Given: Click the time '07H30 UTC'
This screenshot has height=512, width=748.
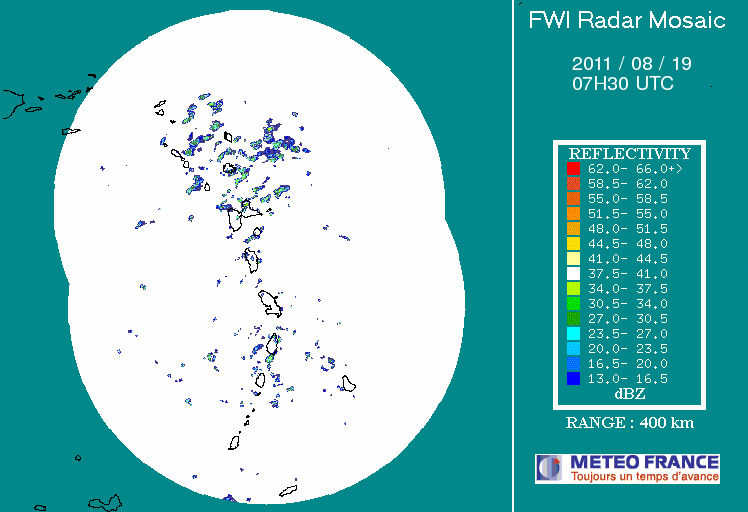Looking at the screenshot, I should 623,84.
